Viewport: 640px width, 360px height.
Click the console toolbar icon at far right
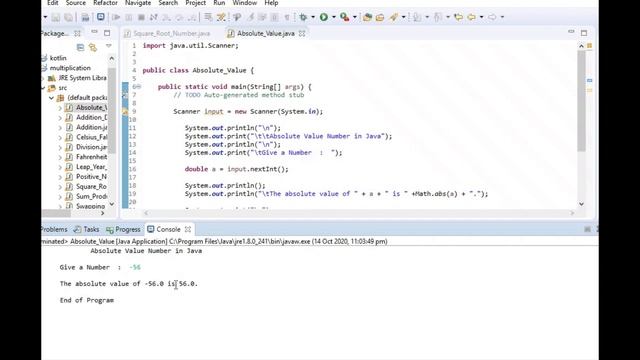point(587,229)
